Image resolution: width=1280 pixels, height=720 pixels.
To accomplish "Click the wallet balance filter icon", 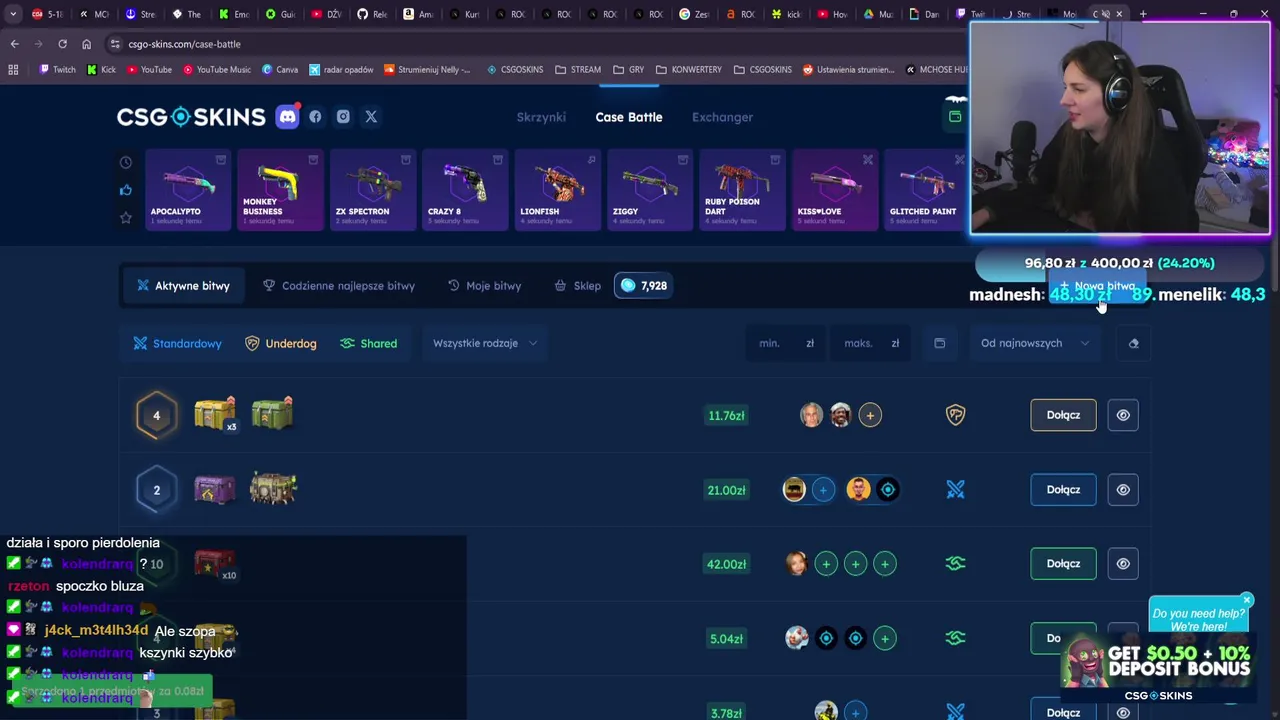I will tap(939, 343).
